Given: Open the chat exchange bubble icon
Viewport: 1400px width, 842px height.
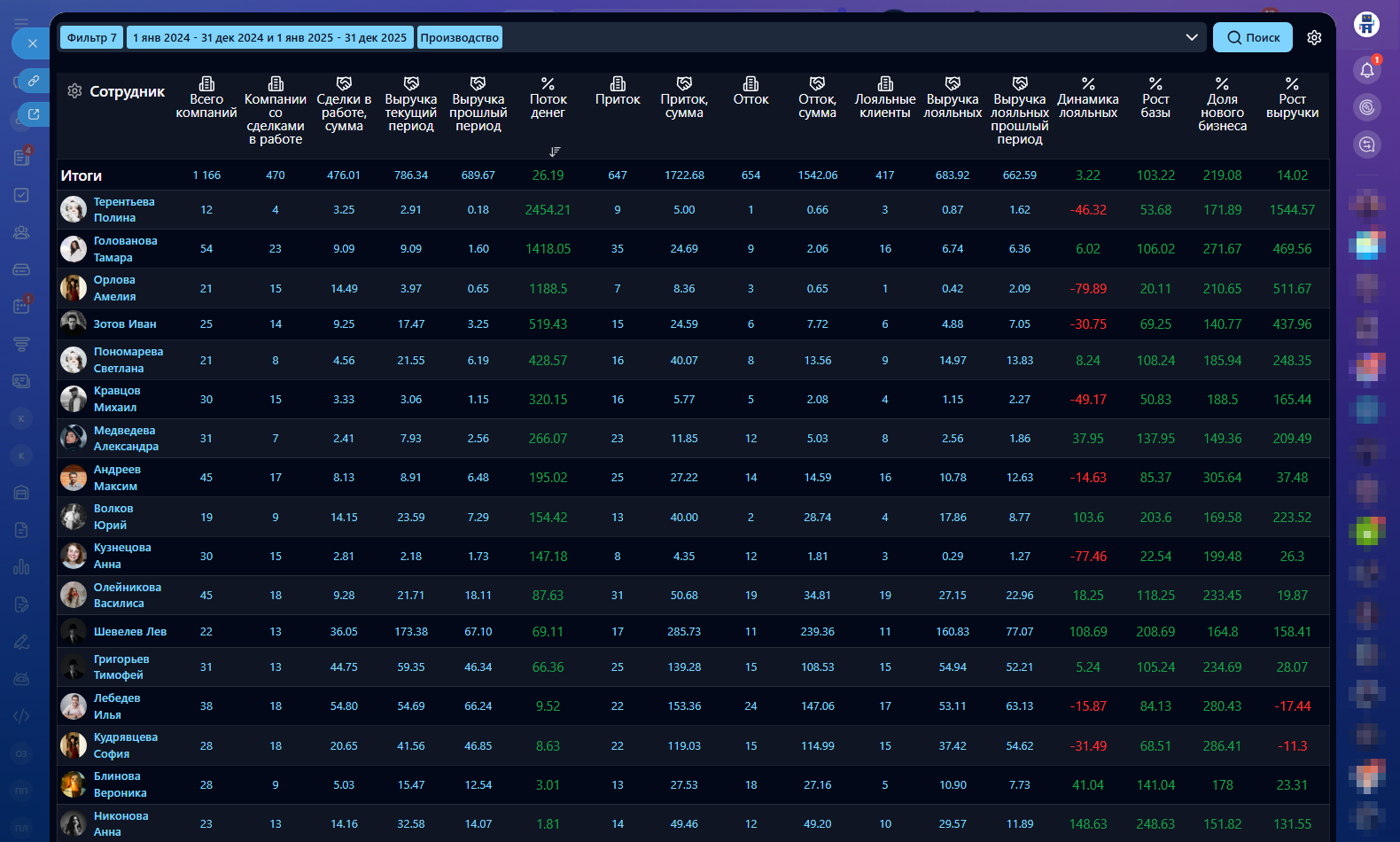Looking at the screenshot, I should [x=1367, y=144].
